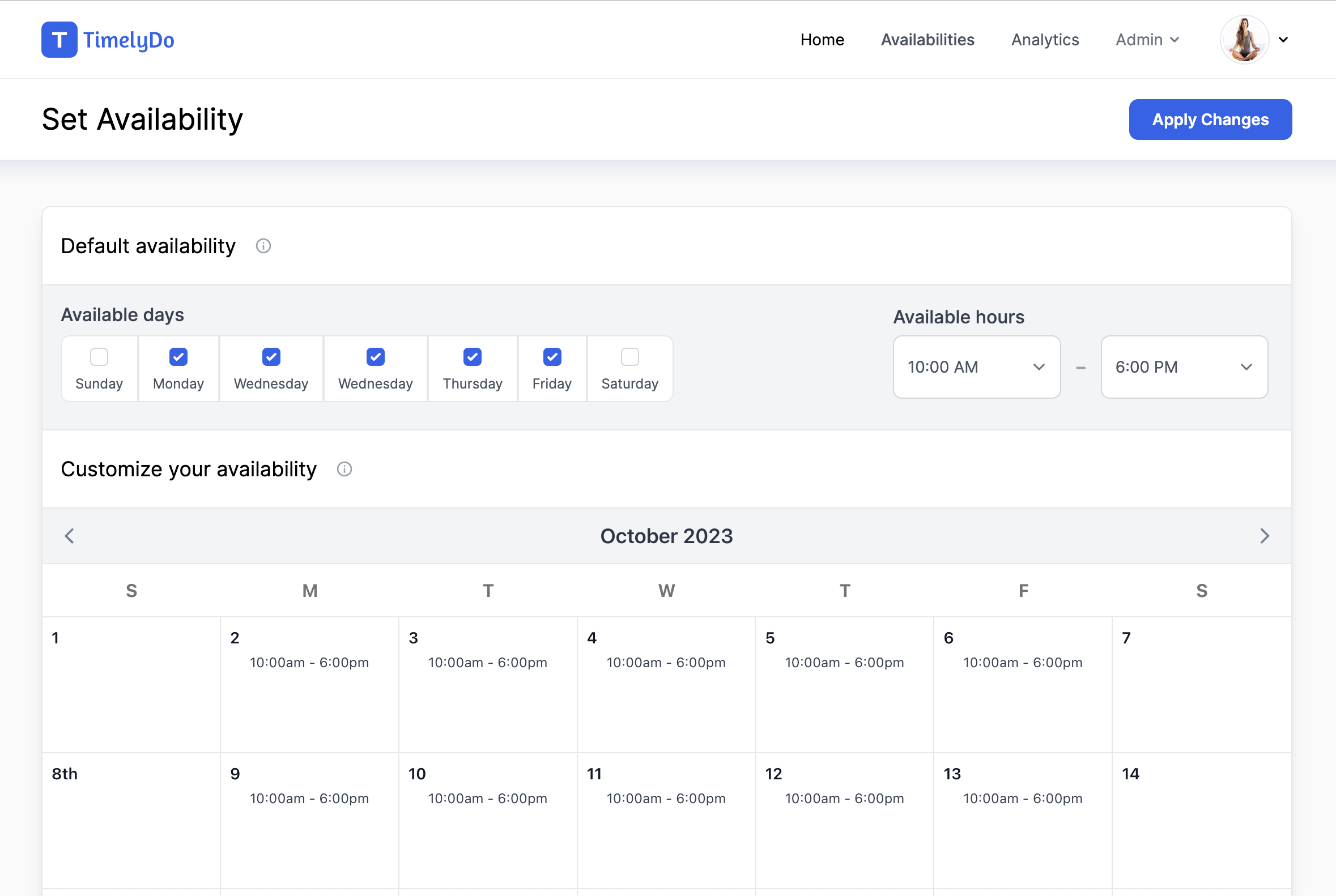Select the October 2 calendar cell
Viewport: 1336px width, 896px height.
click(x=309, y=685)
